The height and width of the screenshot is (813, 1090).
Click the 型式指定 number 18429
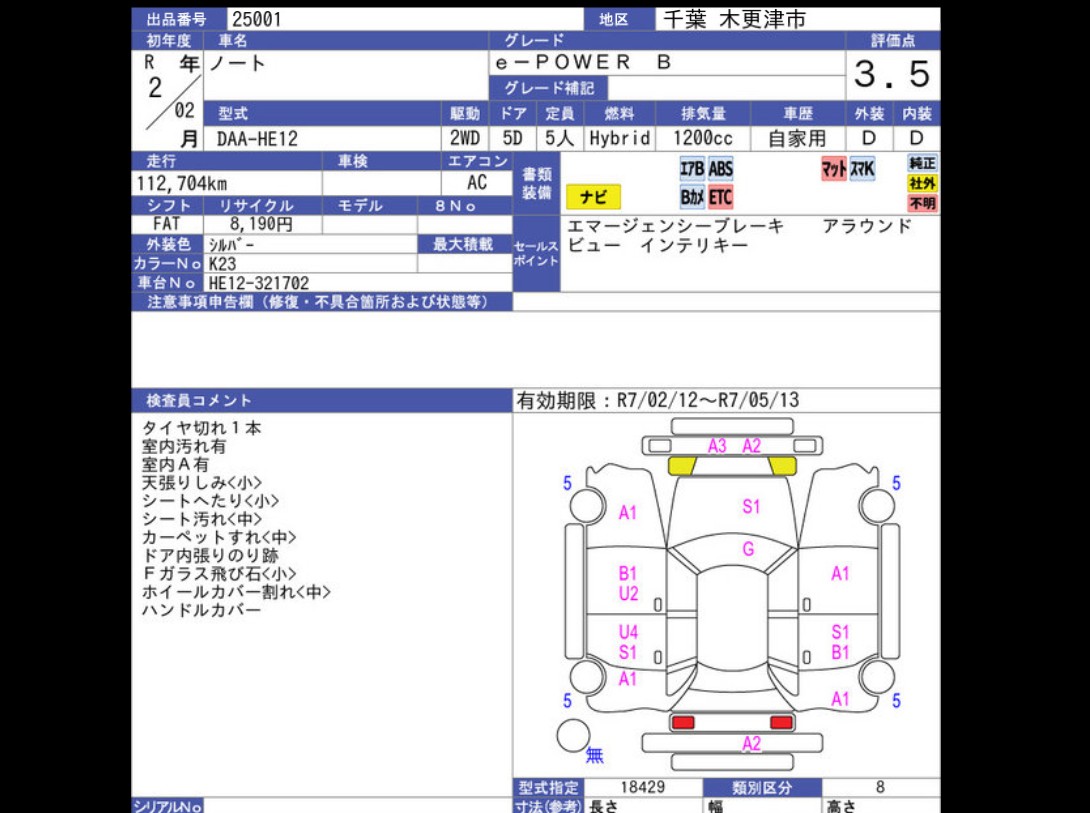(642, 787)
